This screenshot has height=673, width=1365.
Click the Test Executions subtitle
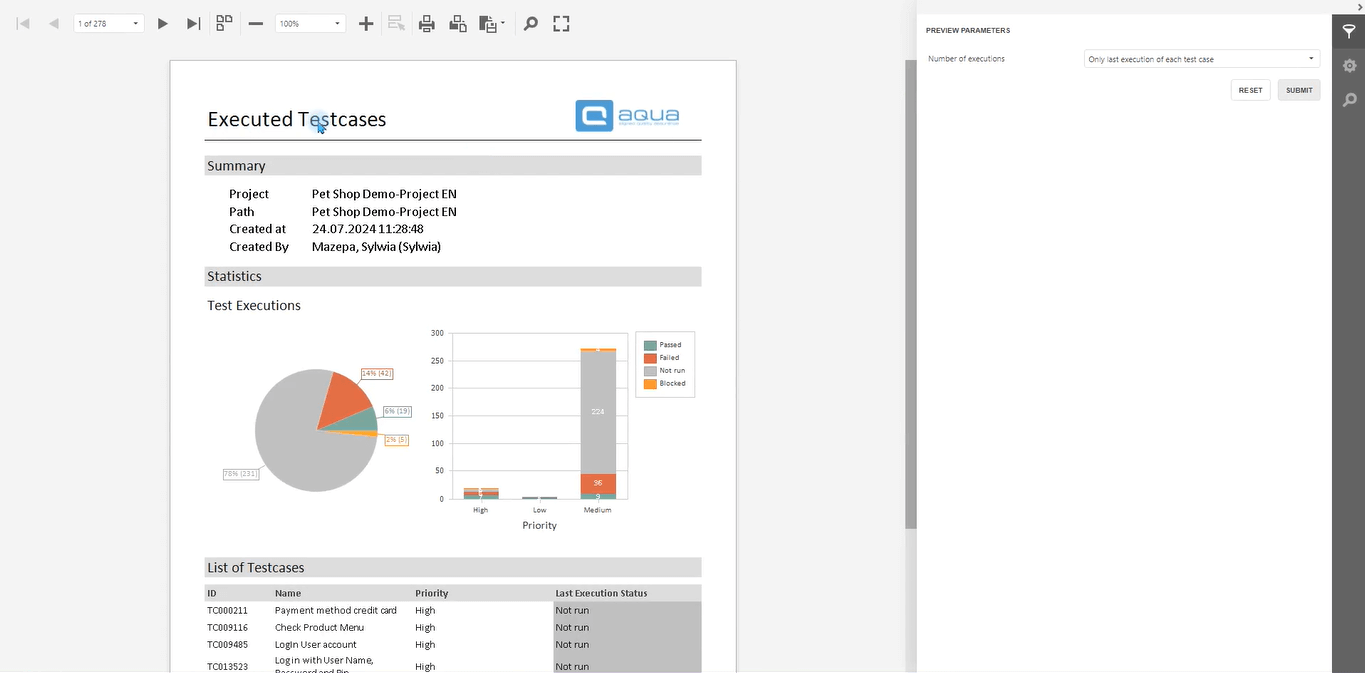click(254, 306)
